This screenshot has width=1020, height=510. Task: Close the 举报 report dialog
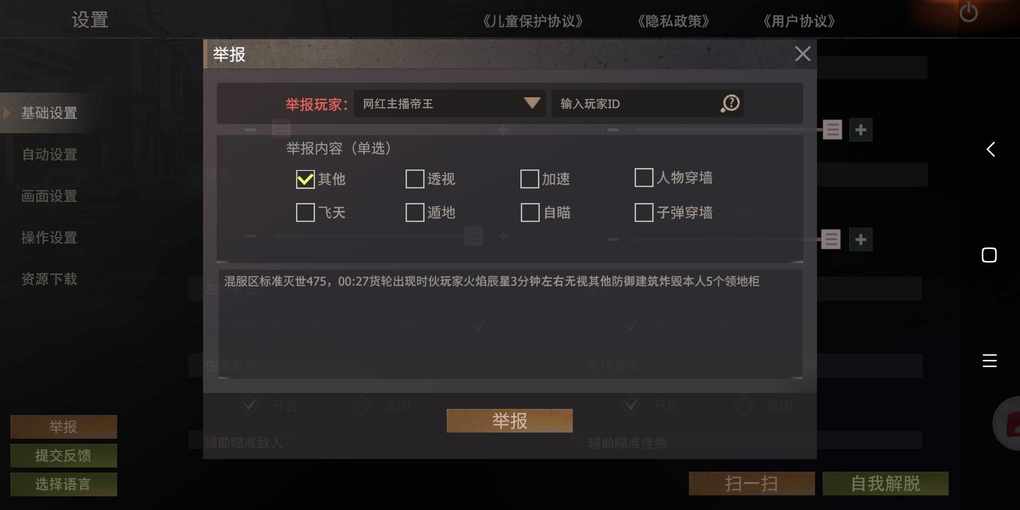(803, 54)
